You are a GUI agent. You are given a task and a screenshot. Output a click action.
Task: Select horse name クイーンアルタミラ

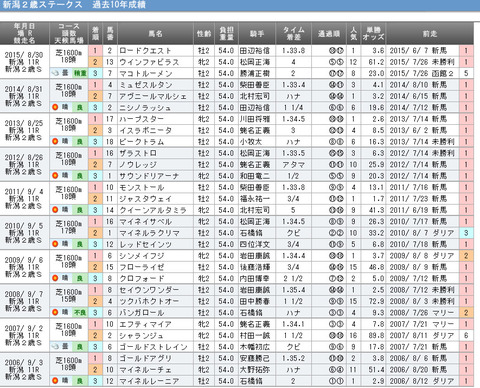[153, 210]
